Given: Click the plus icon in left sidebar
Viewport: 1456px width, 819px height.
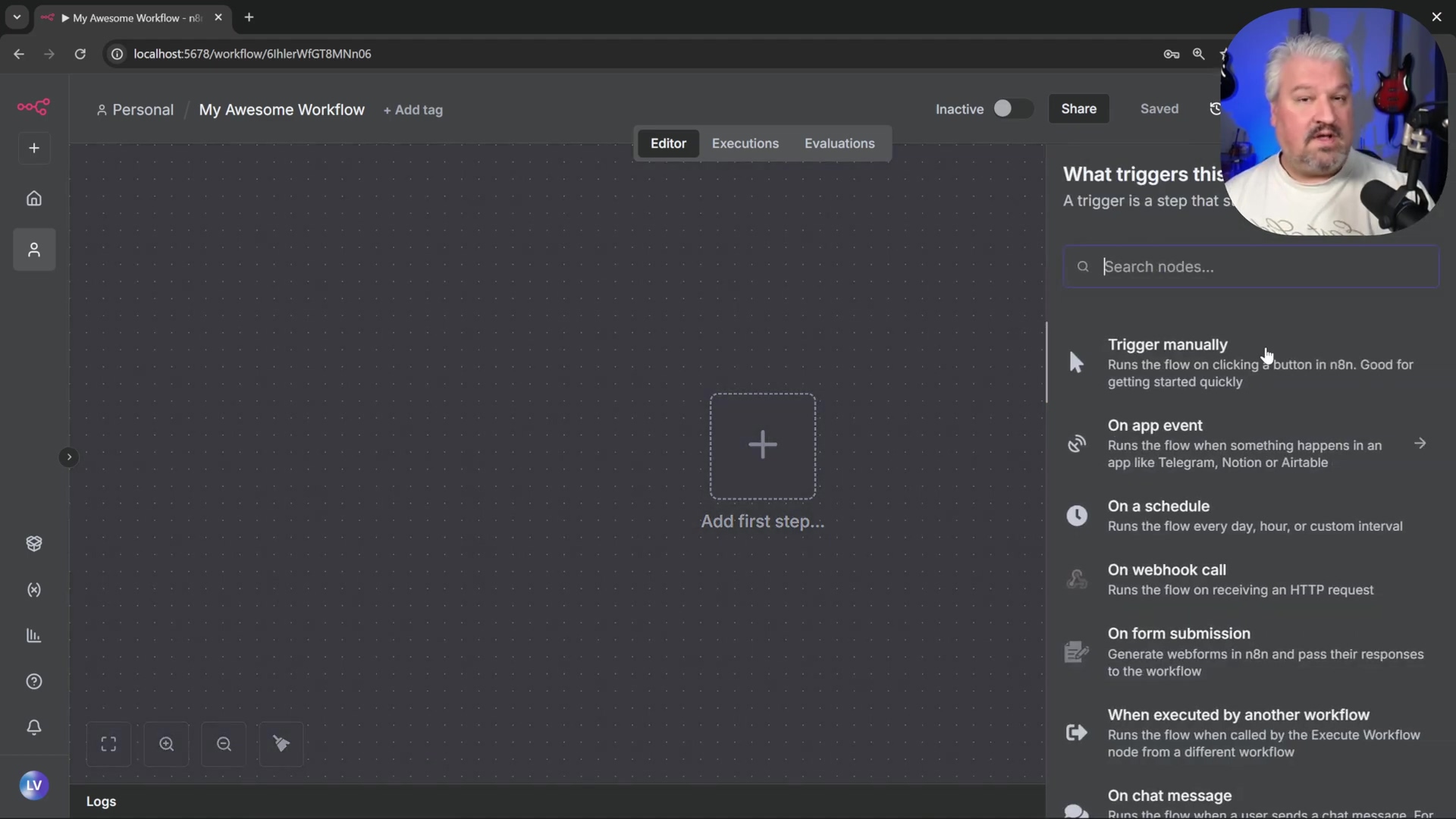Looking at the screenshot, I should [34, 149].
